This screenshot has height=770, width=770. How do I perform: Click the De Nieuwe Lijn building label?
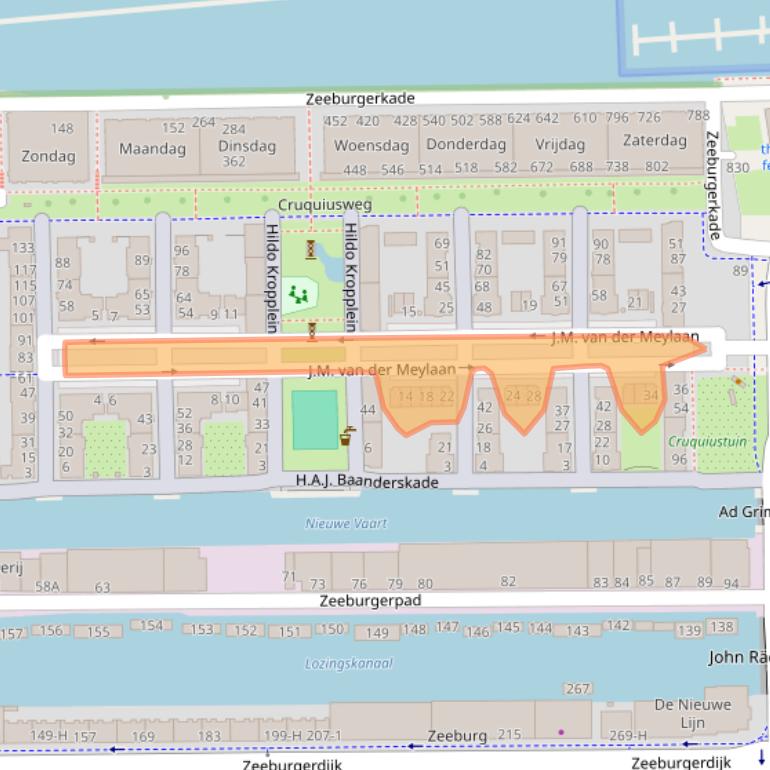pos(692,713)
